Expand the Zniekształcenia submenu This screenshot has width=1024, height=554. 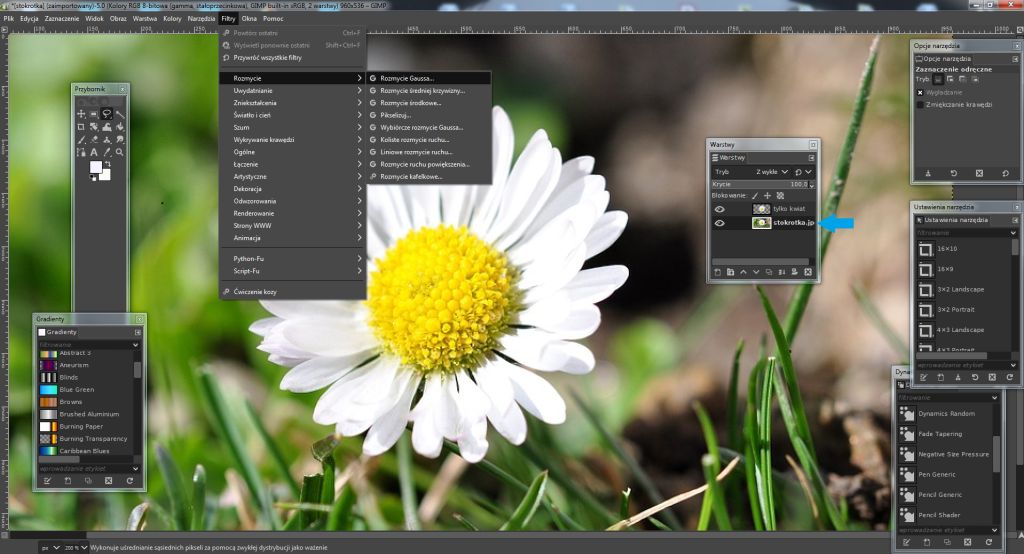(292, 103)
